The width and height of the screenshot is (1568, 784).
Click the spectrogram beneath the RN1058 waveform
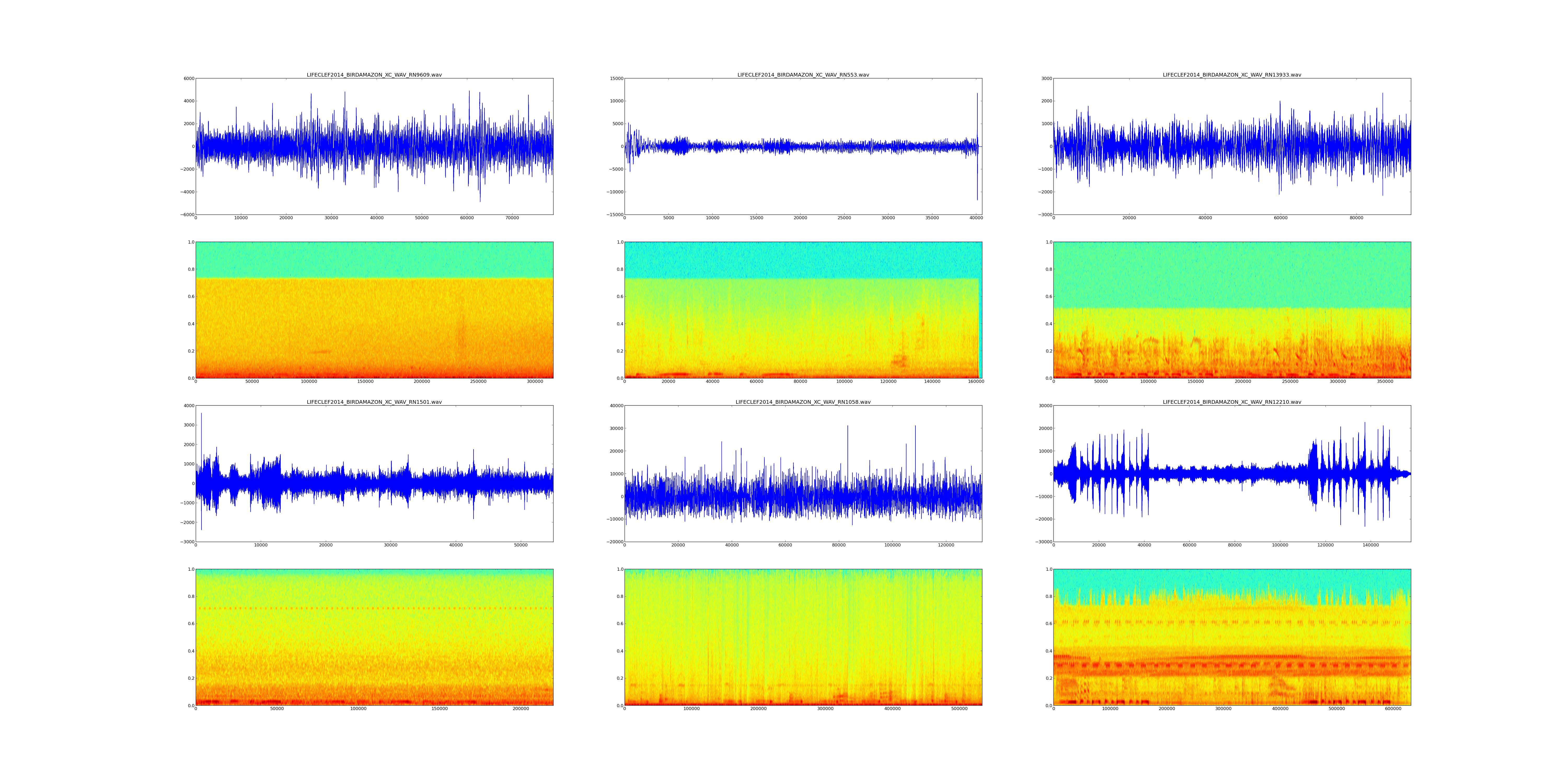pos(803,637)
